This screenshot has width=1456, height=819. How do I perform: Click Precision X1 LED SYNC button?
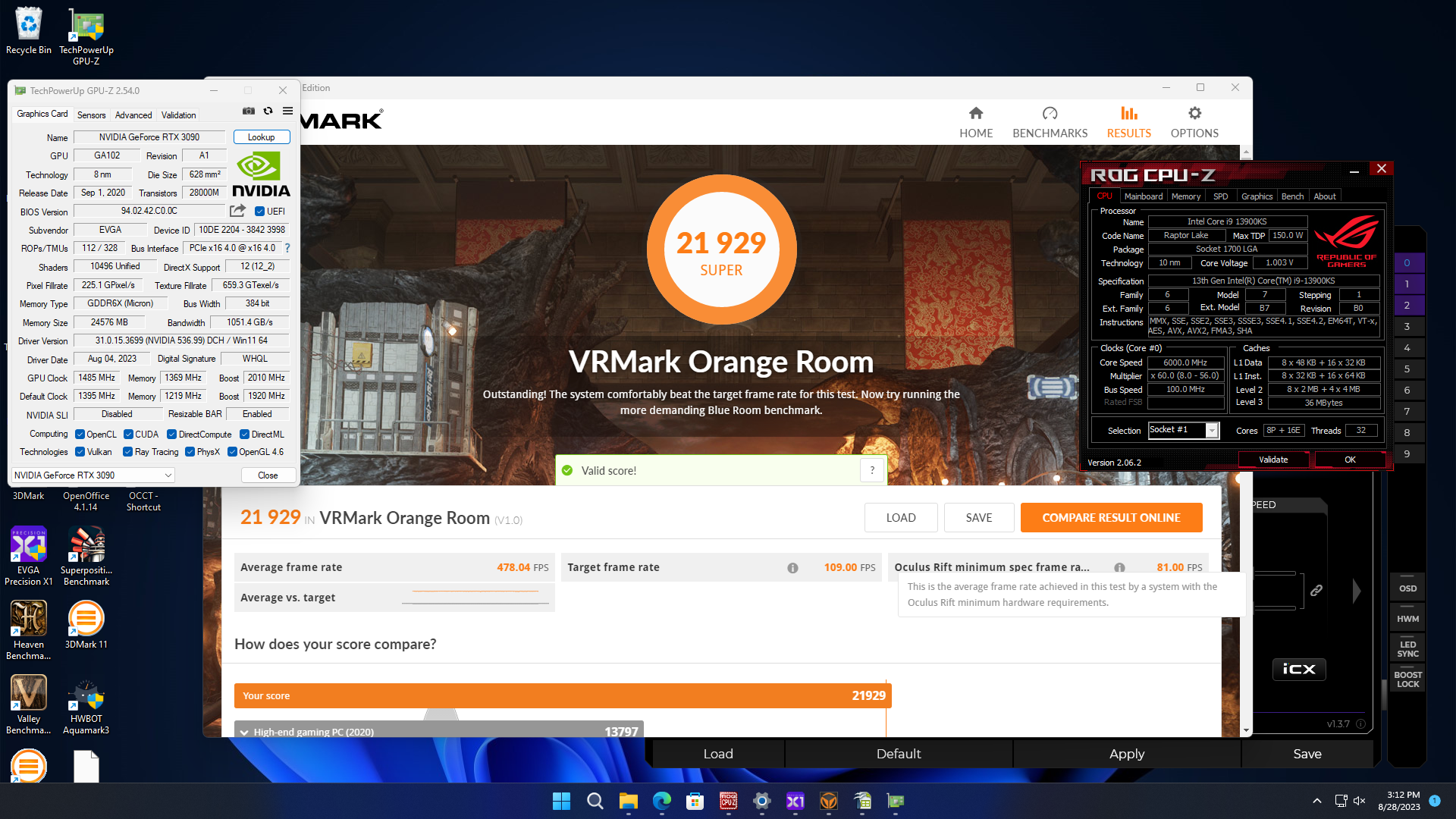click(1407, 649)
